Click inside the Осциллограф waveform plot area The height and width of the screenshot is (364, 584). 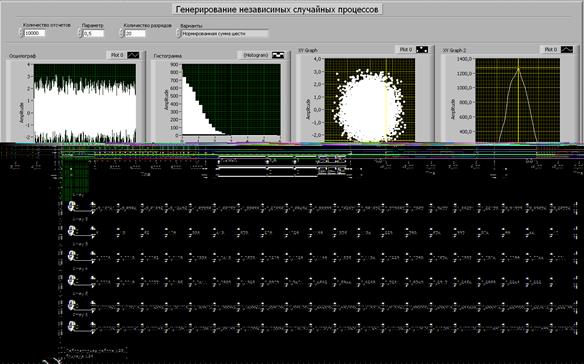click(x=85, y=103)
